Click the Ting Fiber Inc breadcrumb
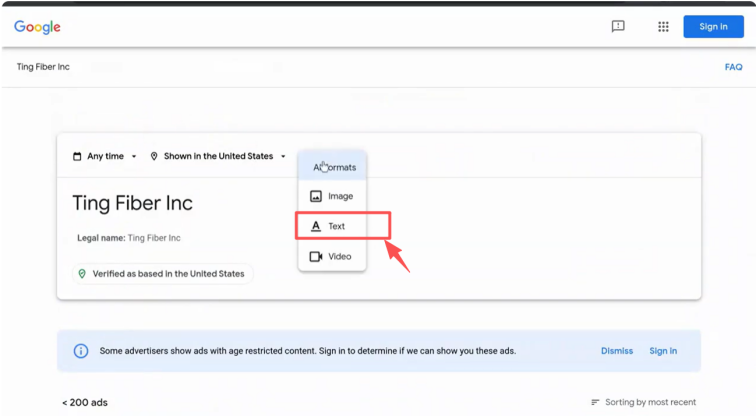Image resolution: width=756 pixels, height=416 pixels. coord(43,67)
